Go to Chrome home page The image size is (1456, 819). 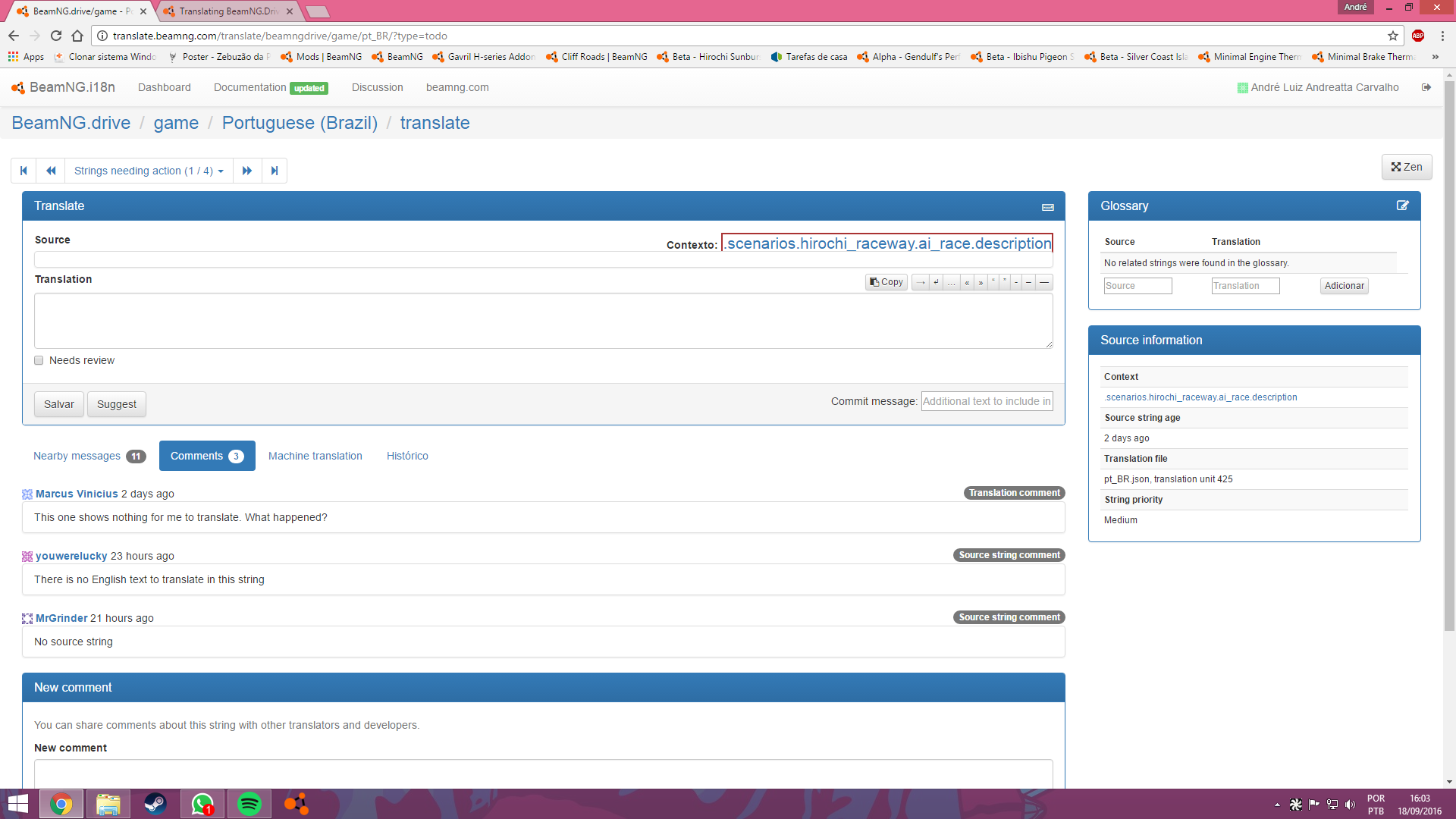77,36
